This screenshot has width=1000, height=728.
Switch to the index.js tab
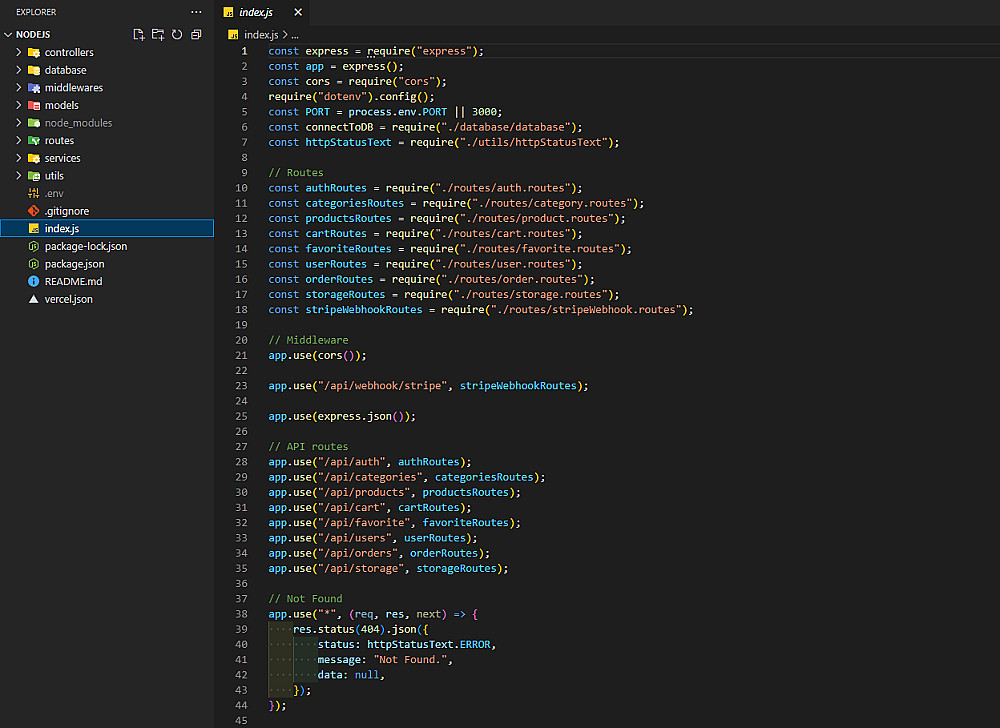(255, 12)
